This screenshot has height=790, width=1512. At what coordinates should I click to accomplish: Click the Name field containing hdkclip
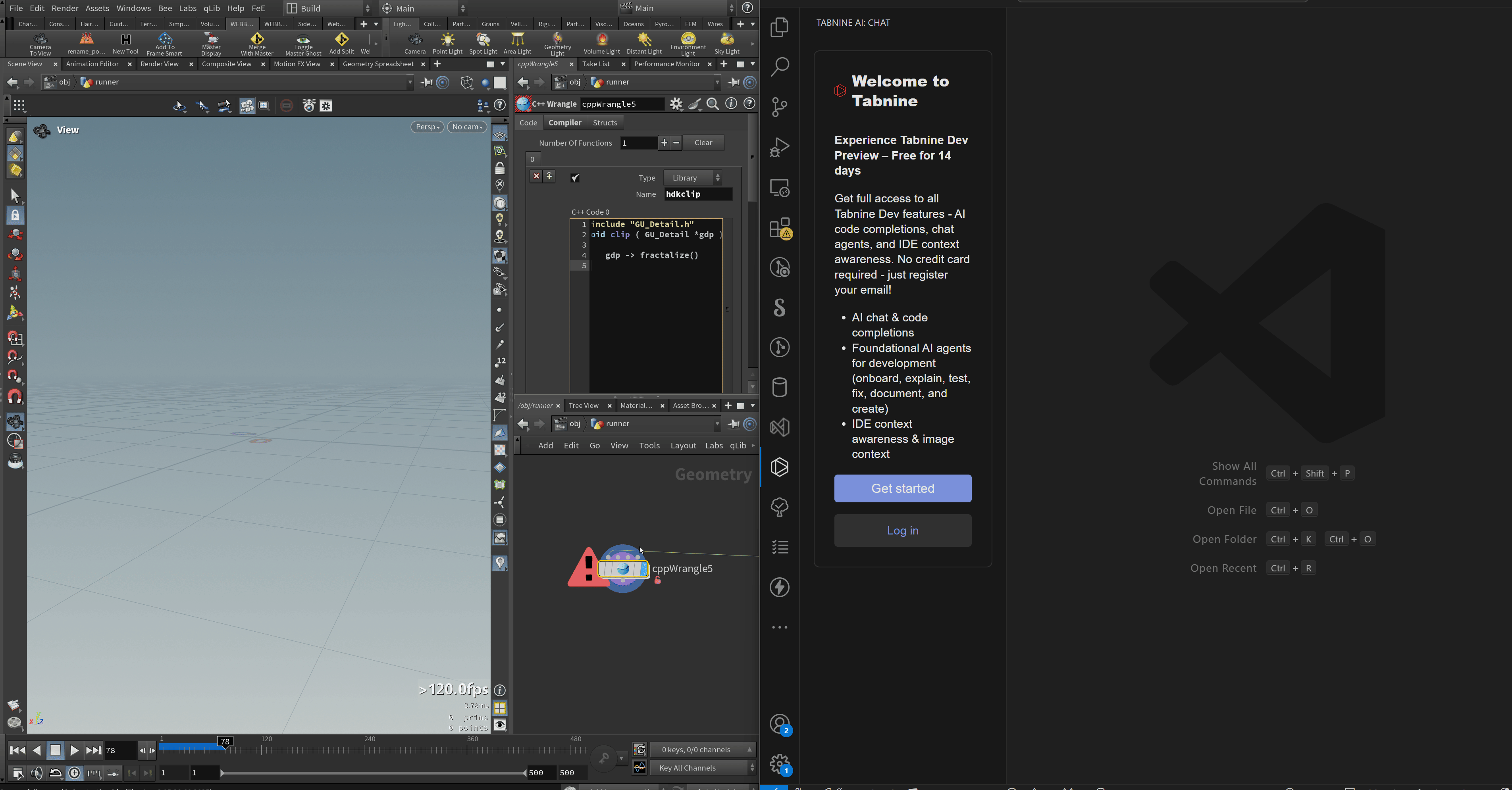[x=699, y=194]
